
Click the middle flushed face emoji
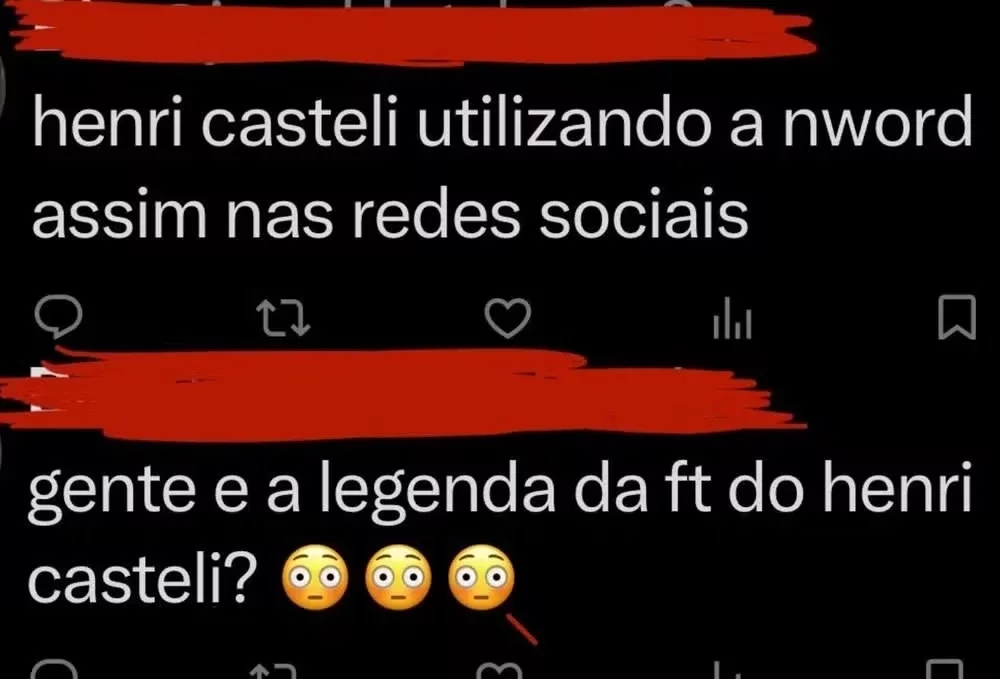point(399,578)
